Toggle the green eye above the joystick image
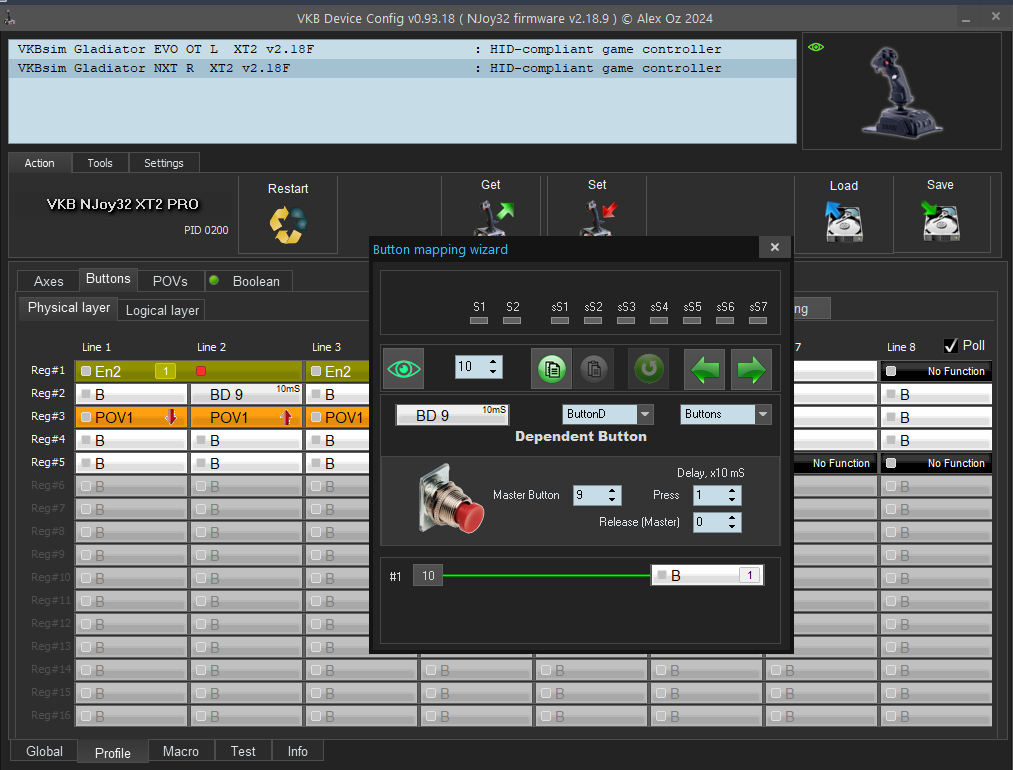This screenshot has height=770, width=1013. [816, 47]
